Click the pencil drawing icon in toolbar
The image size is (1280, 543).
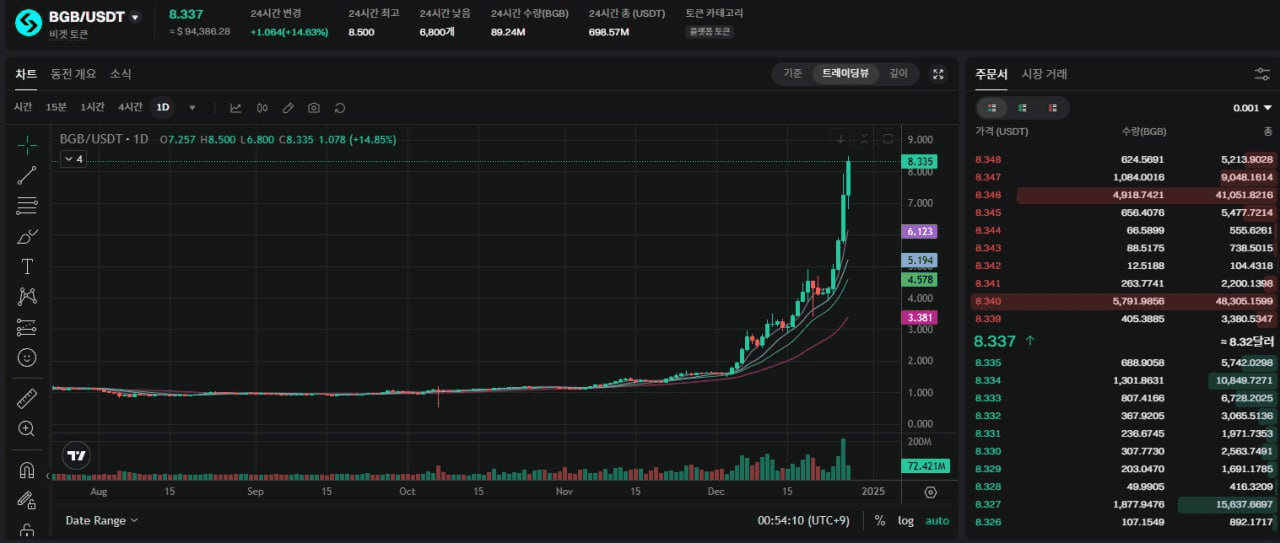click(x=288, y=107)
